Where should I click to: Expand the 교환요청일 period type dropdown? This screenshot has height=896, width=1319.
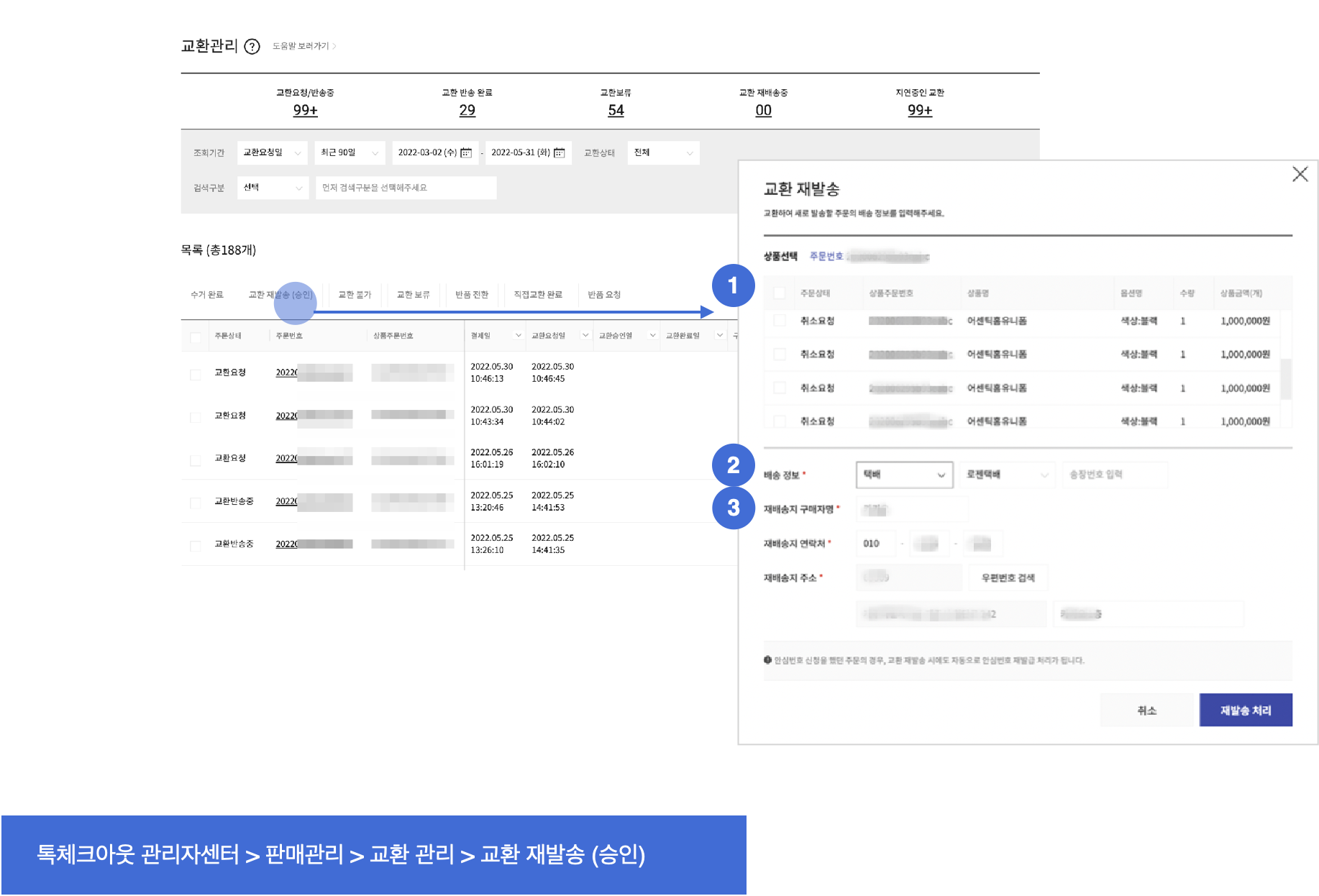pos(272,152)
